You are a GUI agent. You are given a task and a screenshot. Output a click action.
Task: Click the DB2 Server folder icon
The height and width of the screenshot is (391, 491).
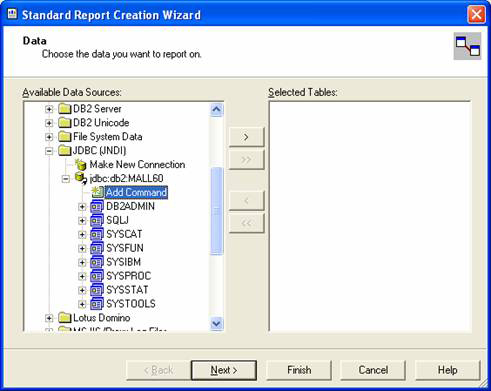[x=65, y=109]
